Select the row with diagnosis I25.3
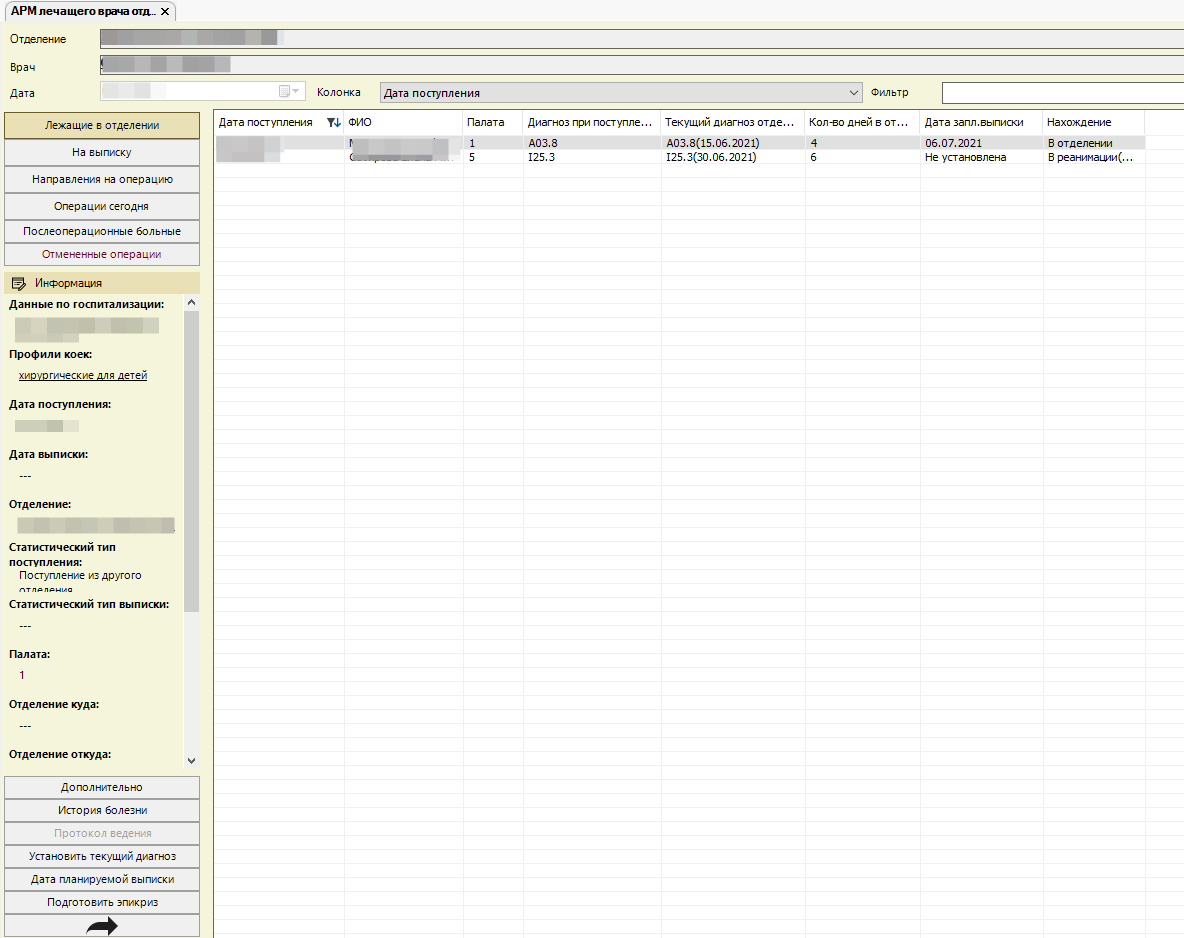This screenshot has width=1184, height=938. click(x=680, y=157)
